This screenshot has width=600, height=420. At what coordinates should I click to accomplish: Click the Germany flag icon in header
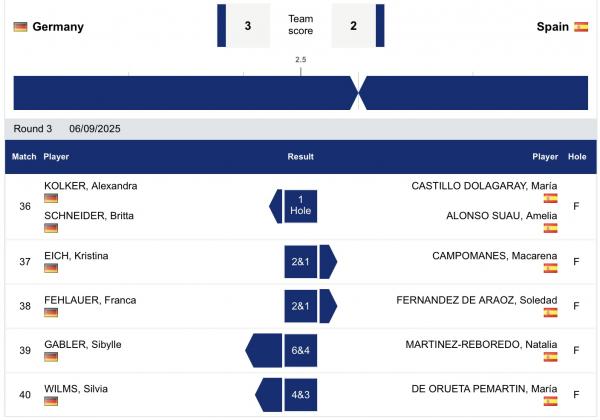(x=20, y=27)
